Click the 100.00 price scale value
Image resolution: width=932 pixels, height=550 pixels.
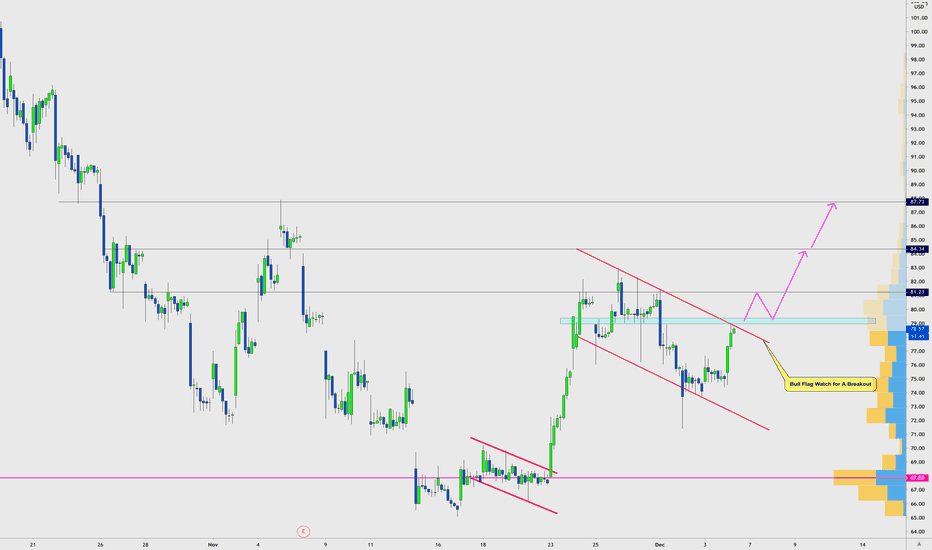919,32
